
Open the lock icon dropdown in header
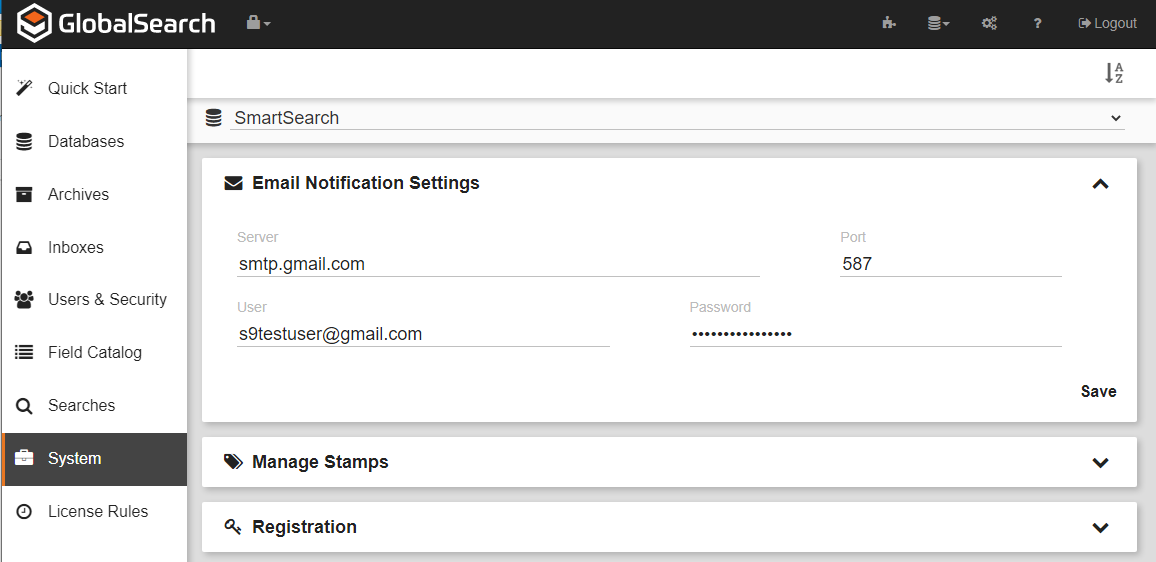258,23
